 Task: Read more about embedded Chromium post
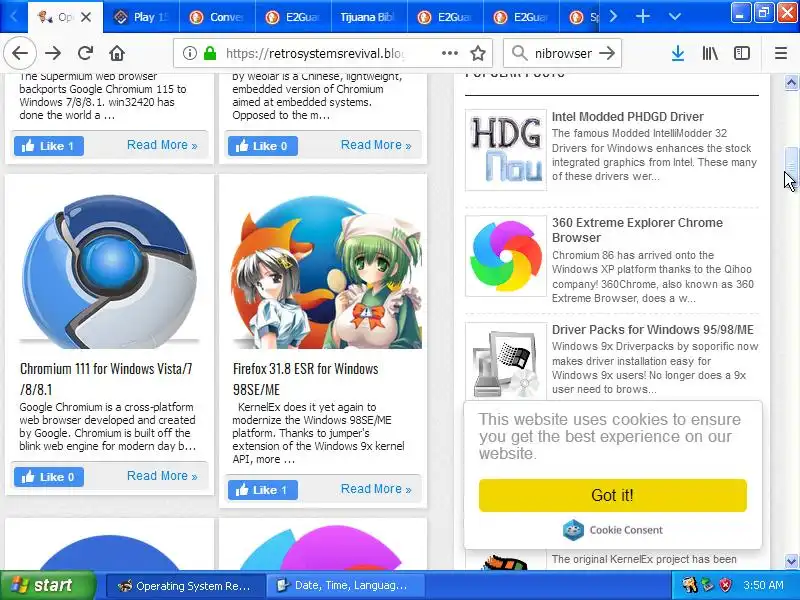376,145
